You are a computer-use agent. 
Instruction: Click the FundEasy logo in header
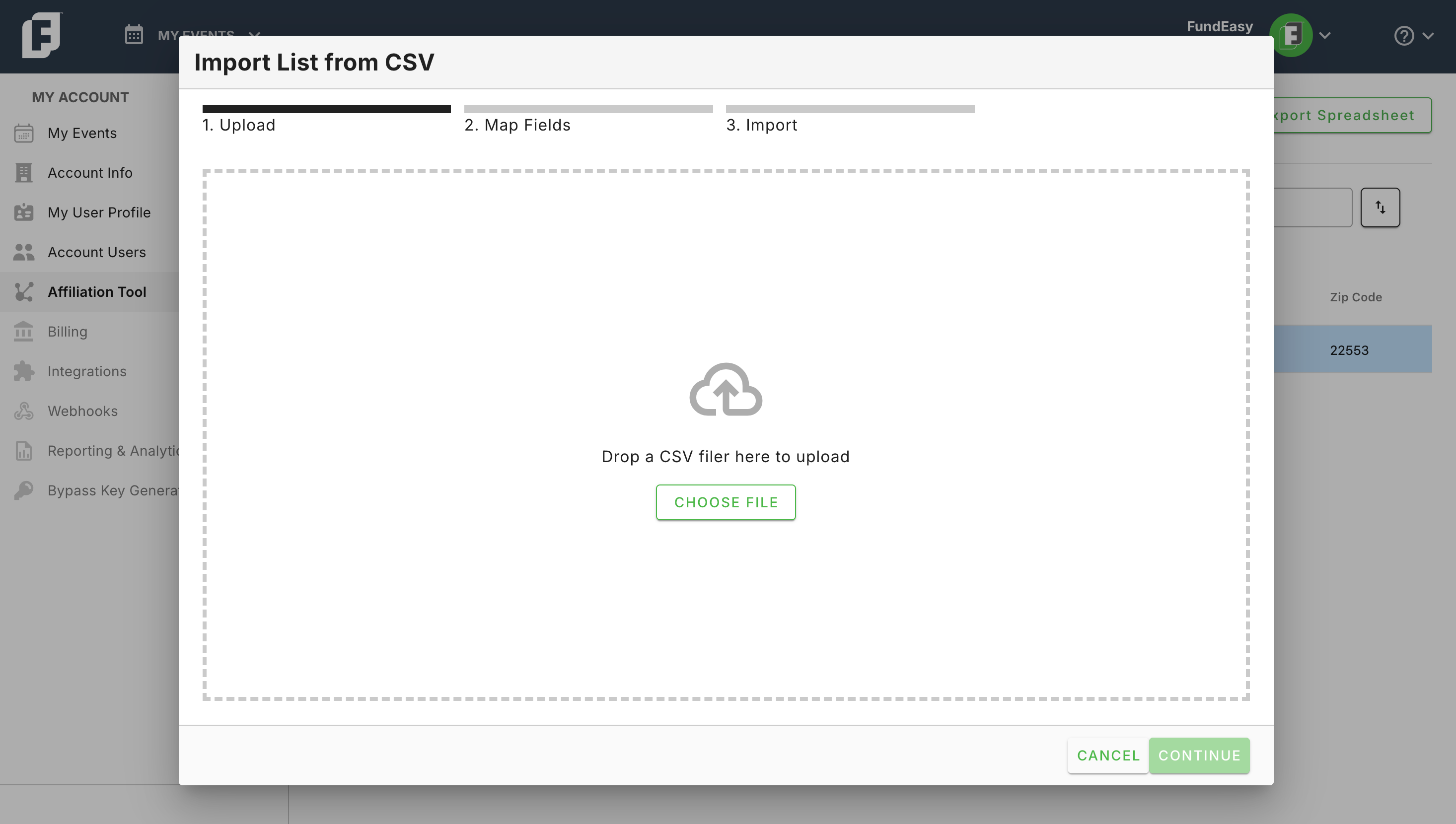click(x=42, y=35)
